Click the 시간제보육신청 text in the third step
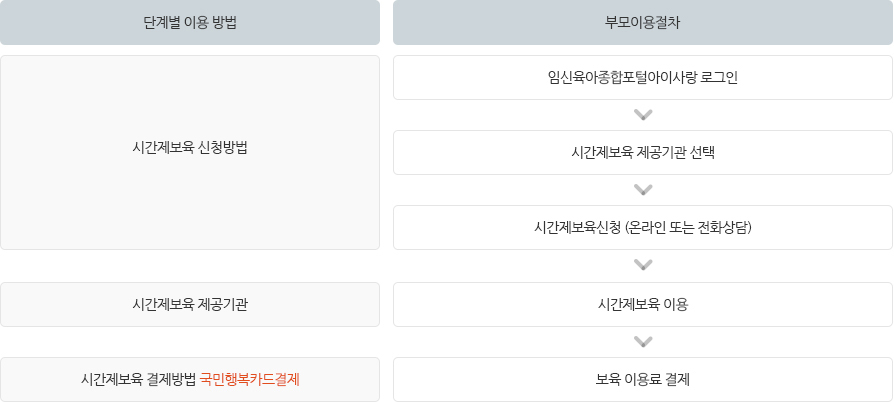 tap(578, 228)
